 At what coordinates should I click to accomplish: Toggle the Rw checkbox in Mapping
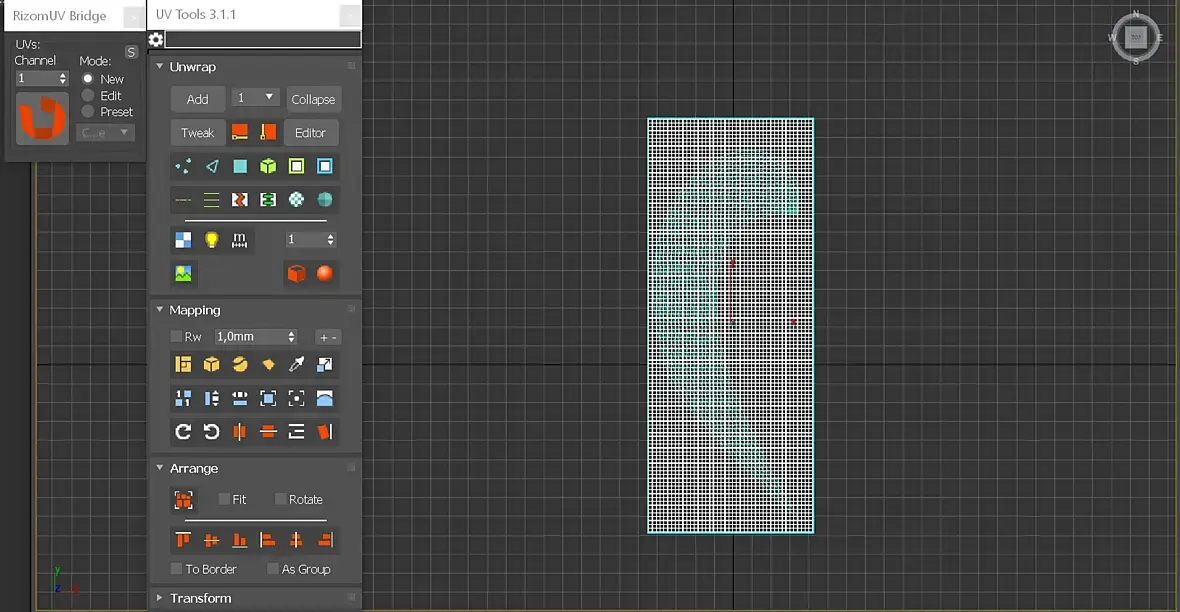[176, 336]
